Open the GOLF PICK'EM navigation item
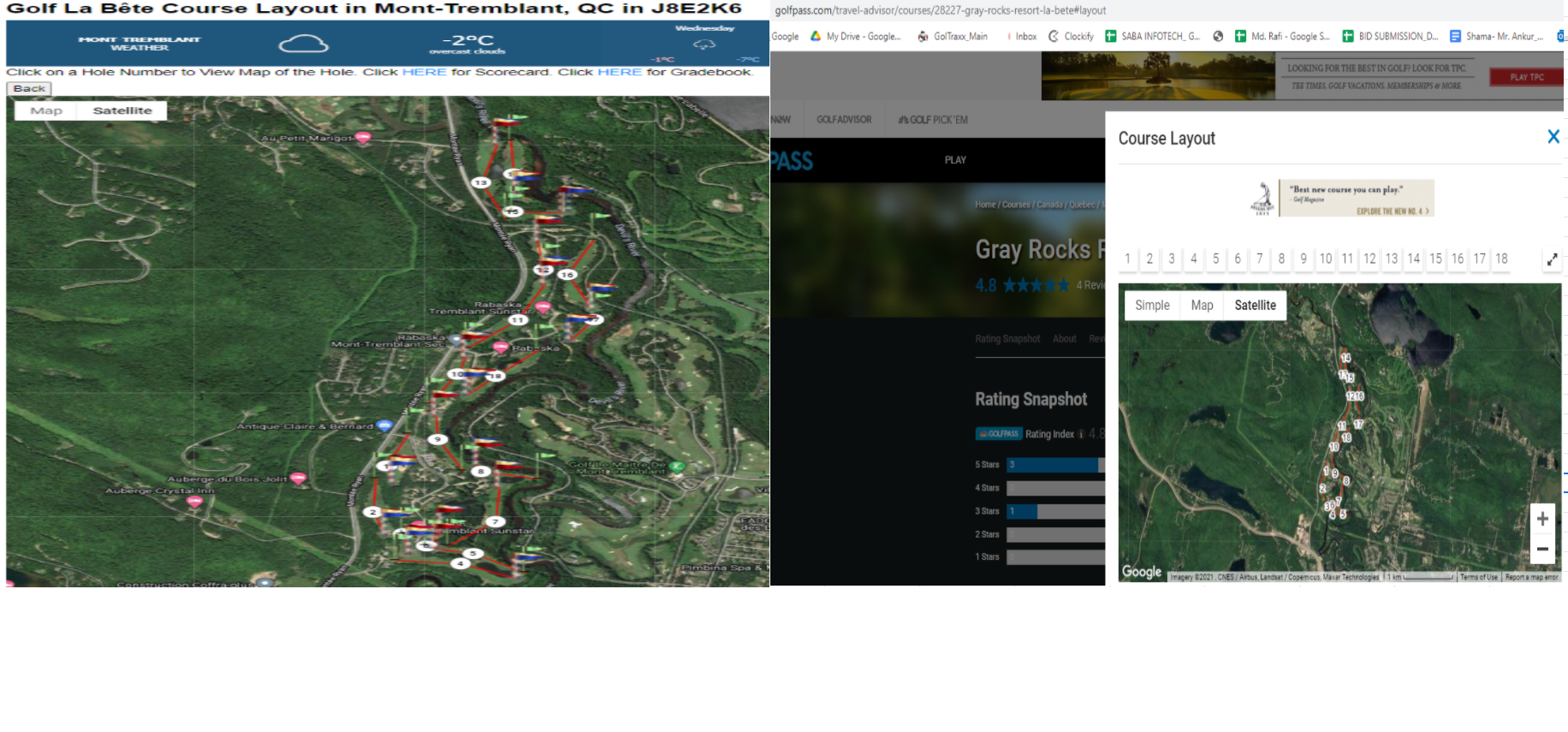This screenshot has height=732, width=1568. tap(933, 120)
